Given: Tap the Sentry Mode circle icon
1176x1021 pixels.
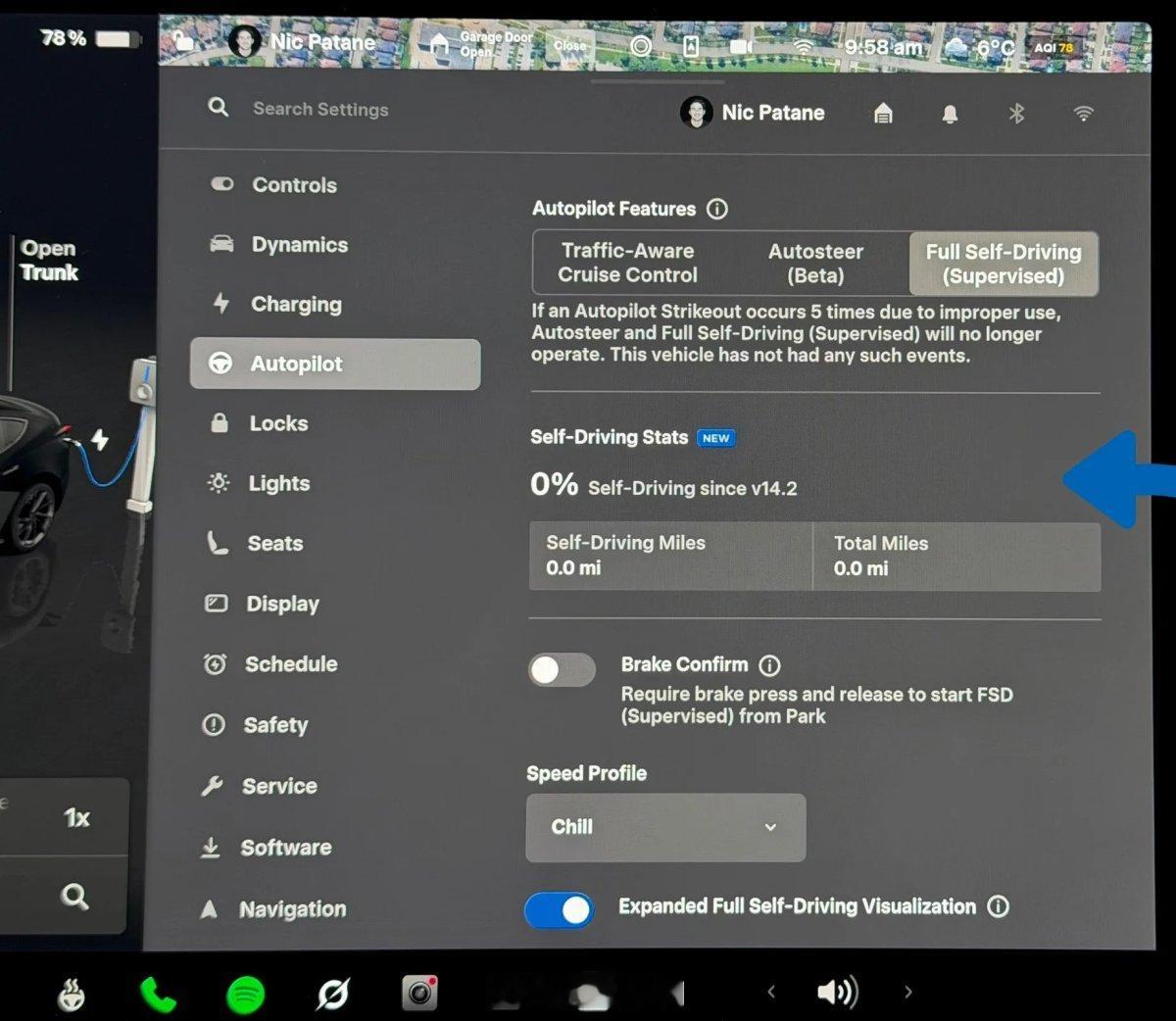Looking at the screenshot, I should point(641,45).
